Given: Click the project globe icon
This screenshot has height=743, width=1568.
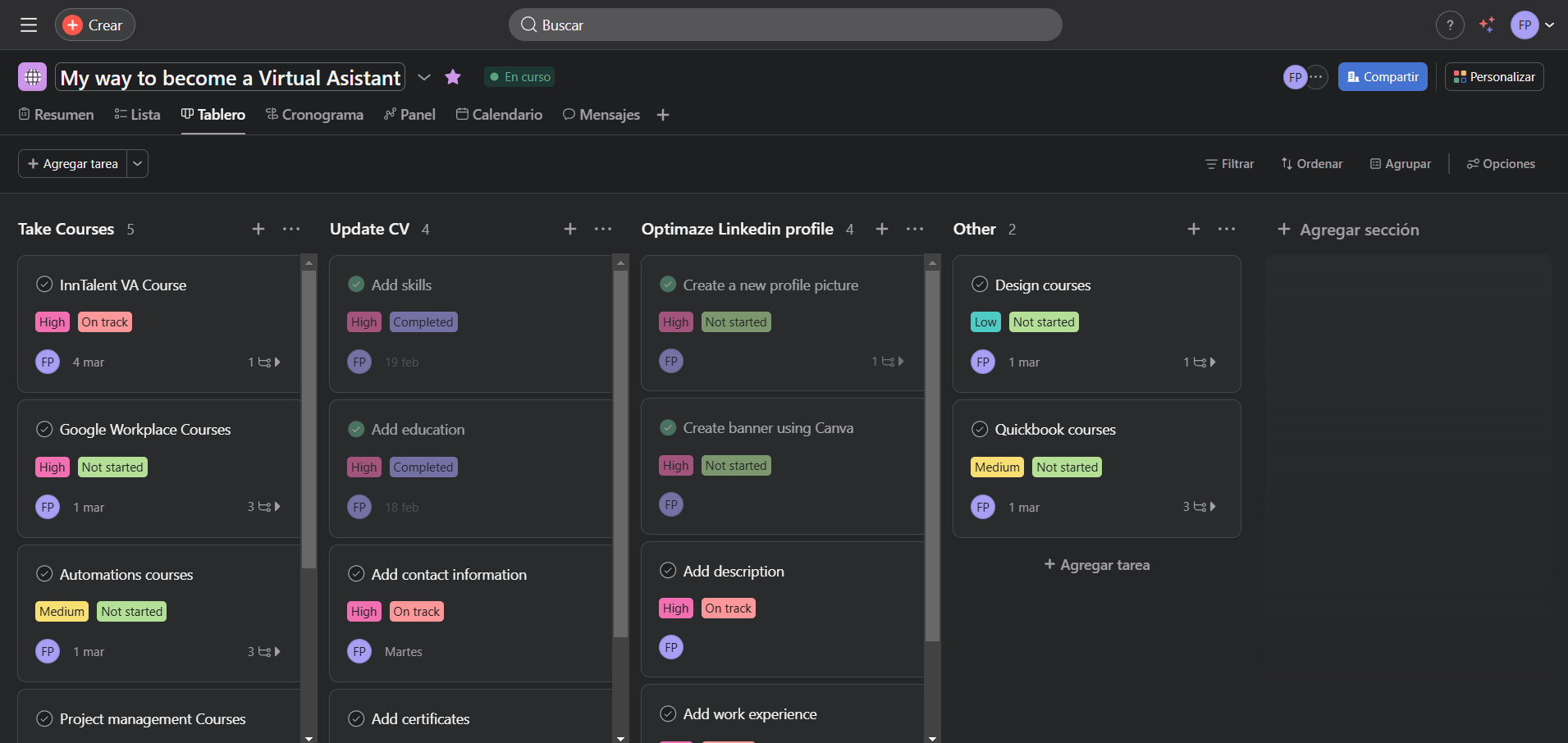Looking at the screenshot, I should [x=33, y=77].
